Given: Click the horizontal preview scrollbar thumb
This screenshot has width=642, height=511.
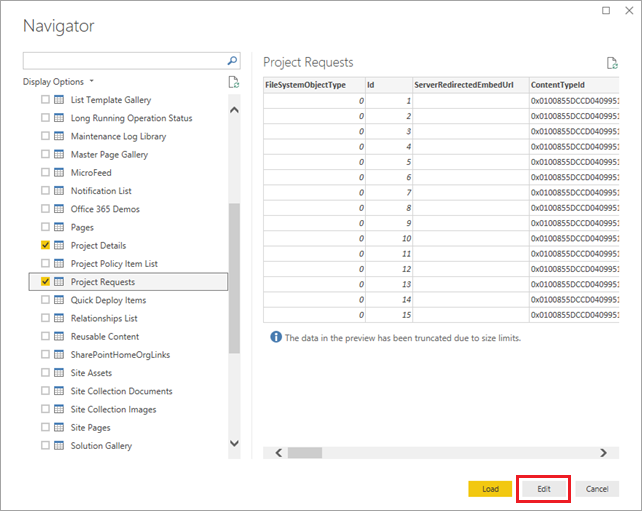Looking at the screenshot, I should 305,453.
